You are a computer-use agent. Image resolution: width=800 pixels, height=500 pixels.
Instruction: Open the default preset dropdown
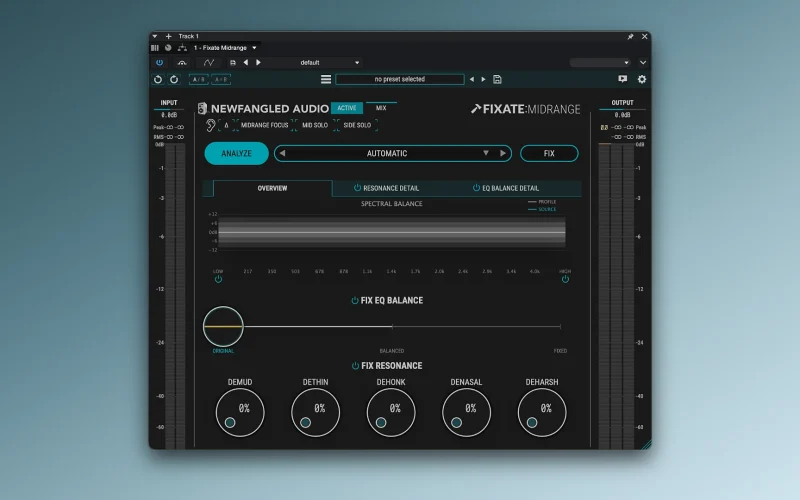(357, 63)
